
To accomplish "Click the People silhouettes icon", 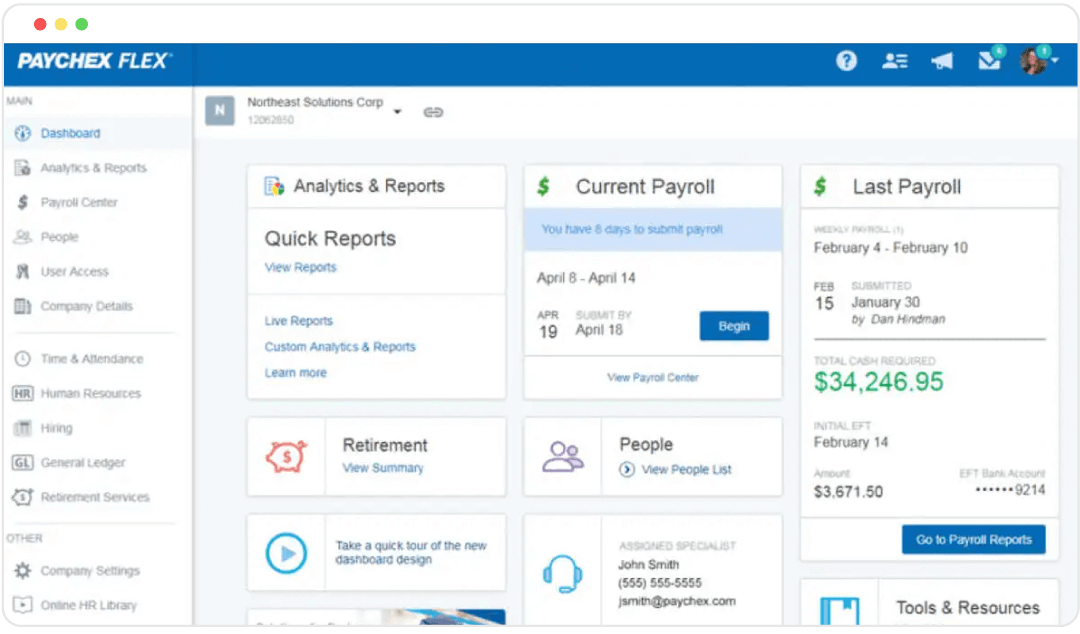I will [561, 456].
